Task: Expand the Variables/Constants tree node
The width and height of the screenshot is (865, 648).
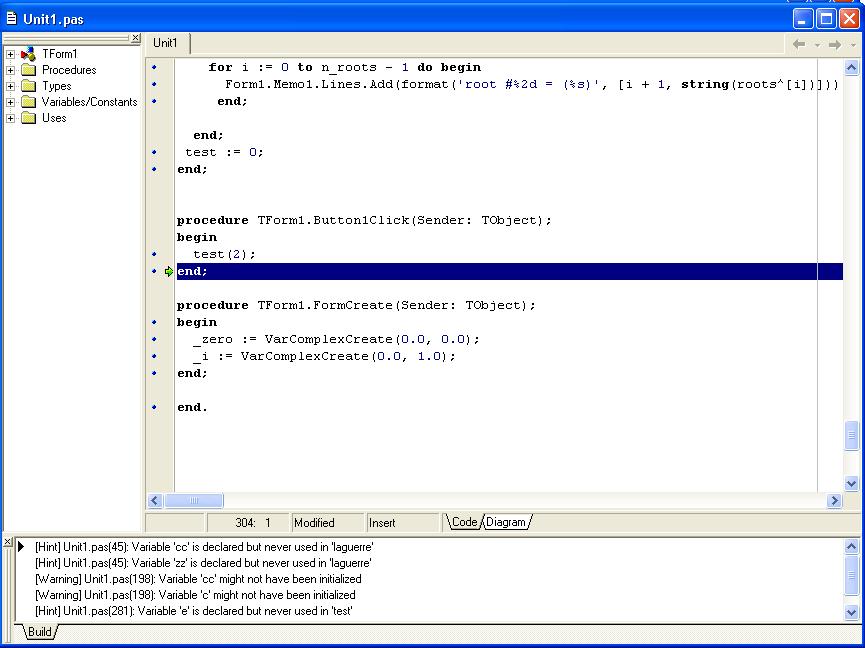Action: click(11, 102)
